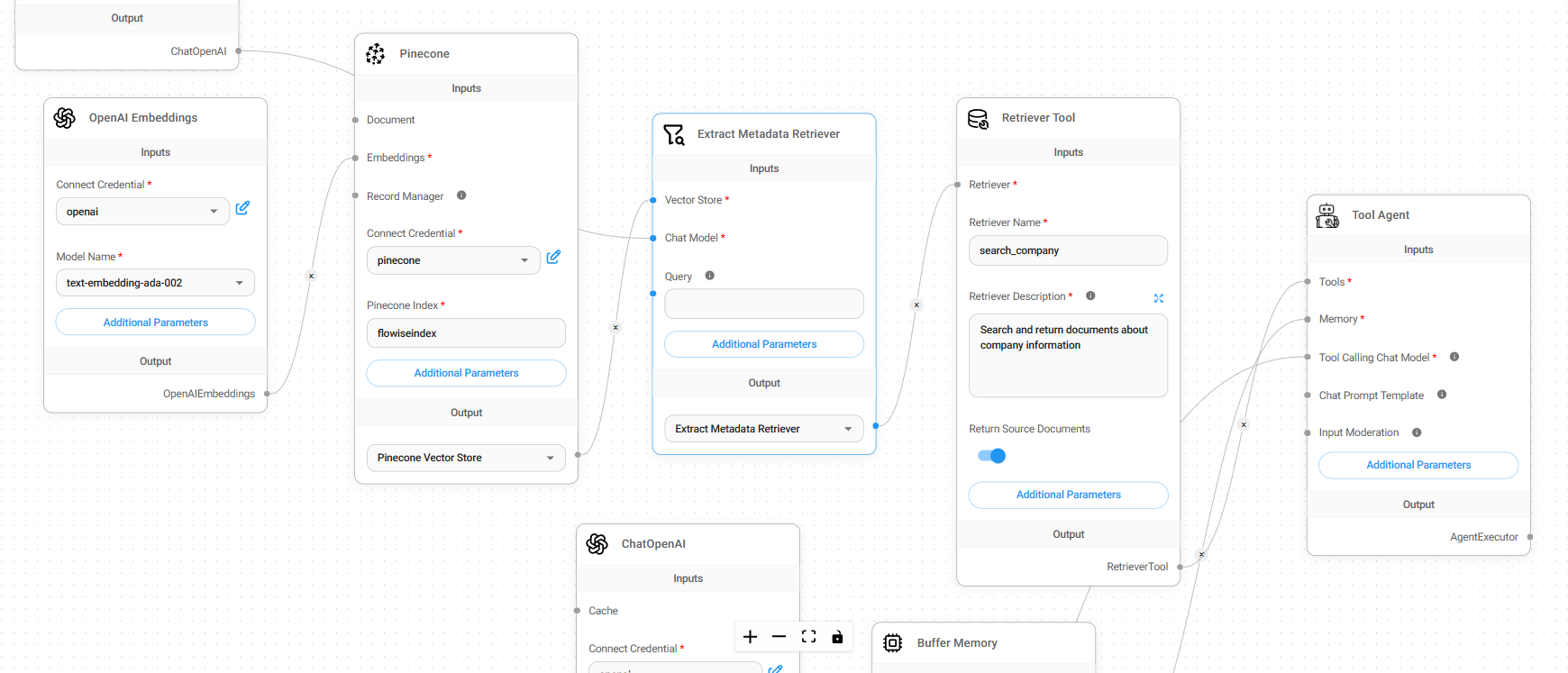This screenshot has height=673, width=1568.
Task: Click the Input Moderation info icon
Action: [1417, 432]
